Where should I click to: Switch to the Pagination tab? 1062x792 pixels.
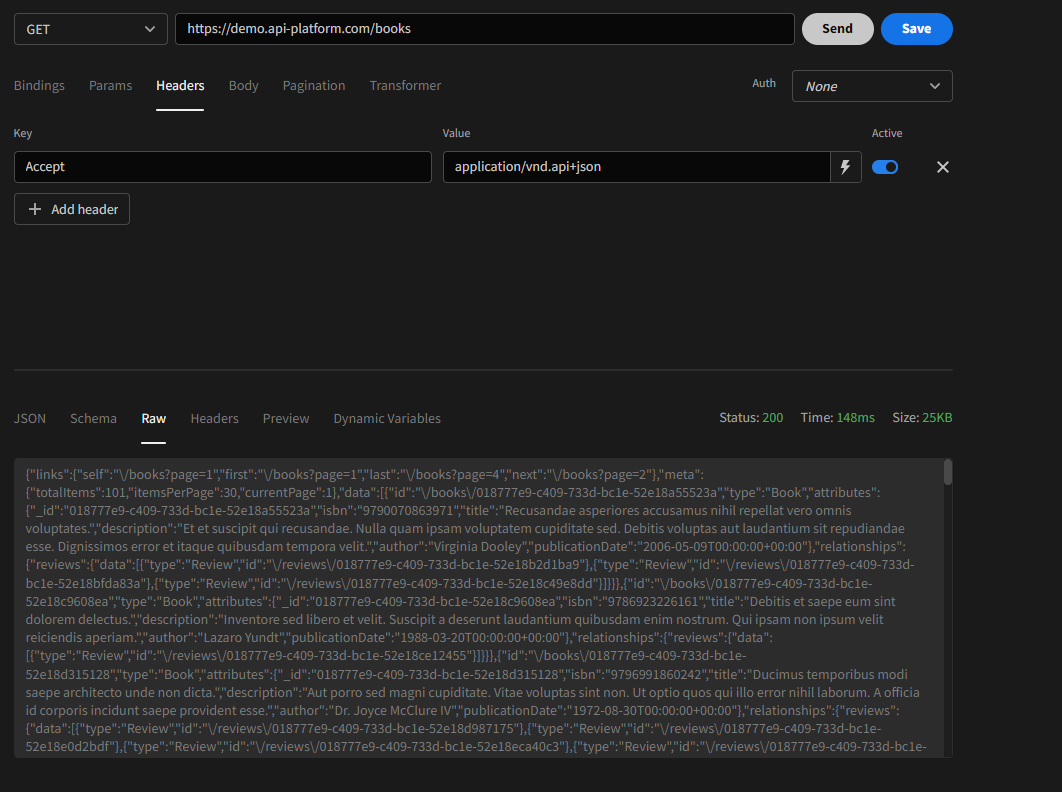pos(314,85)
